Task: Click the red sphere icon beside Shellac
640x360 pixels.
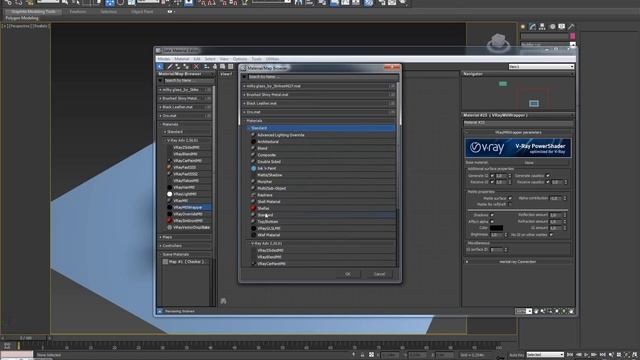Action: pyautogui.click(x=253, y=208)
